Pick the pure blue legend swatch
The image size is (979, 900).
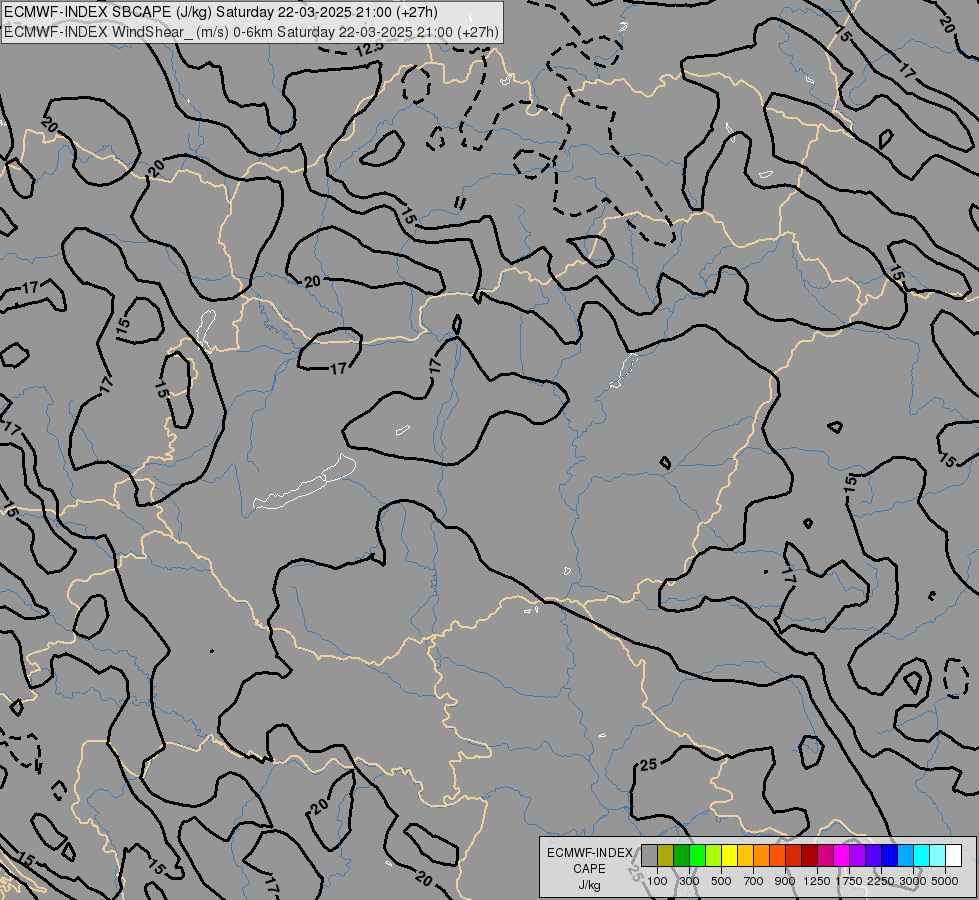pos(889,856)
